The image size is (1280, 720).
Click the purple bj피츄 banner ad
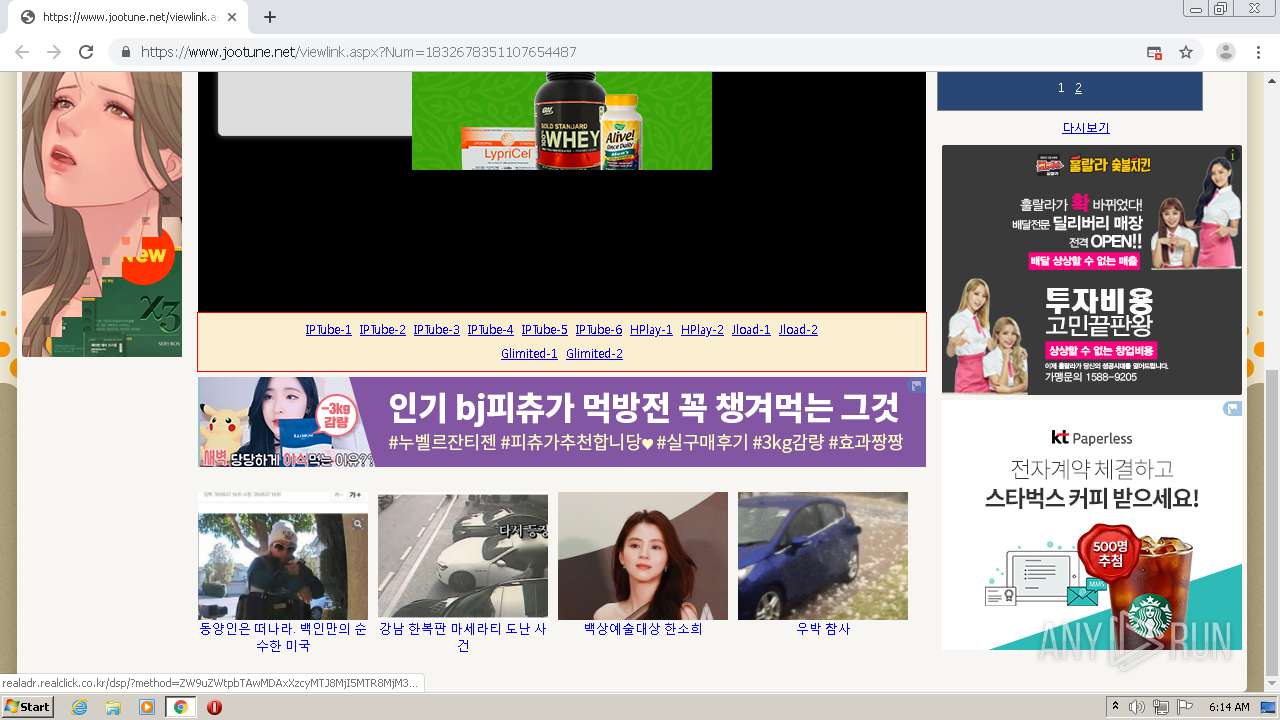click(x=562, y=422)
